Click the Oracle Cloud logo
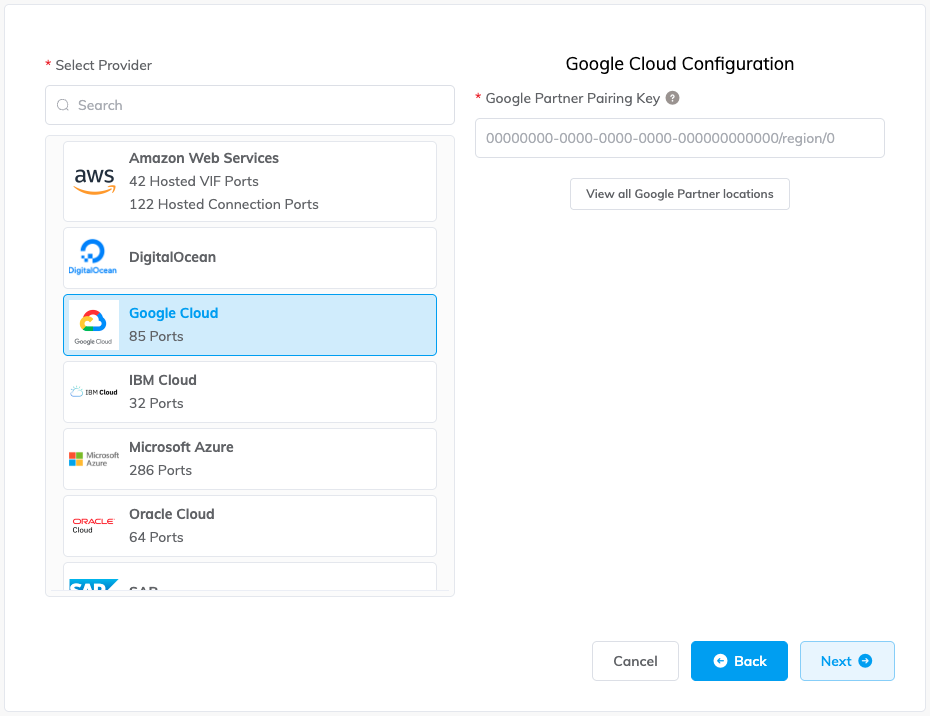The image size is (930, 716). click(93, 525)
